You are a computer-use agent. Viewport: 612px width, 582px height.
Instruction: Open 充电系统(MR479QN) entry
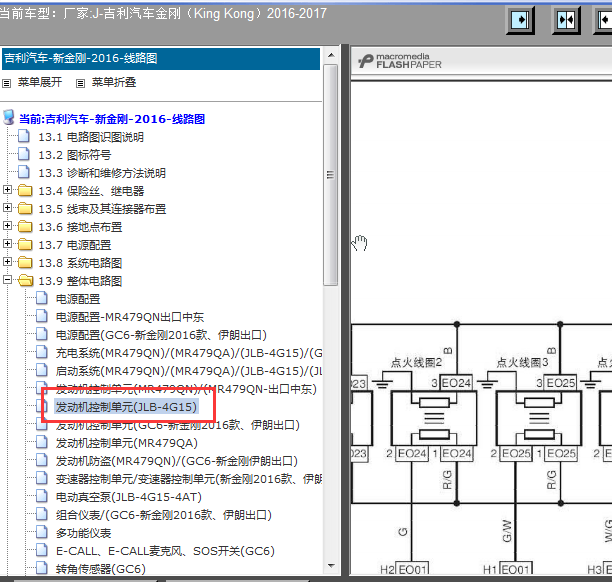point(189,353)
